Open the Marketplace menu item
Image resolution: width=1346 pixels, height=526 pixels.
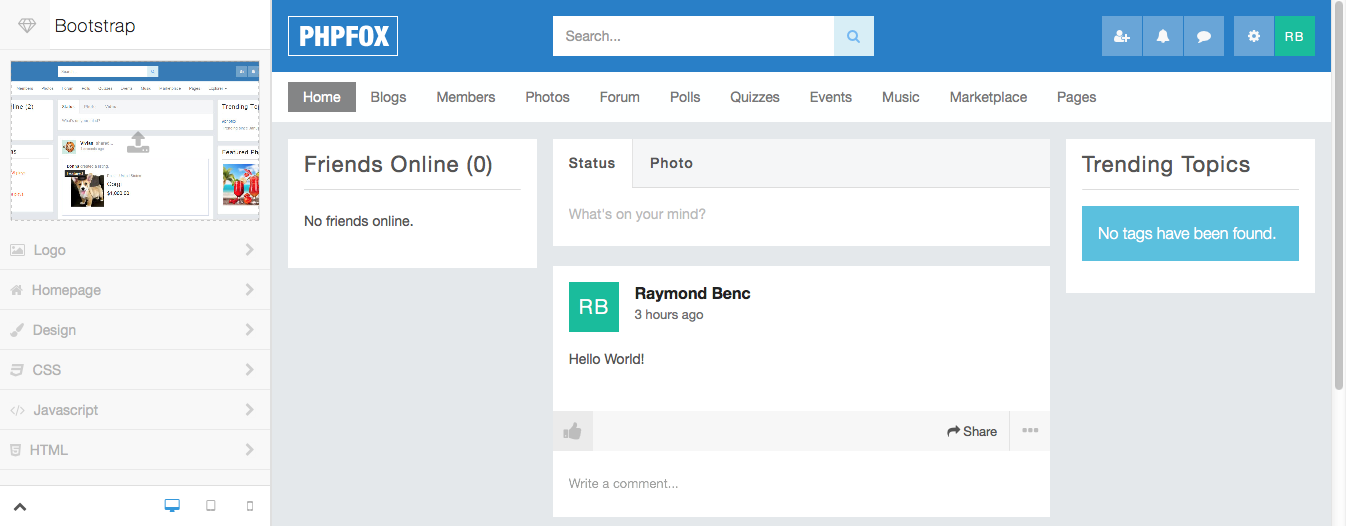988,97
